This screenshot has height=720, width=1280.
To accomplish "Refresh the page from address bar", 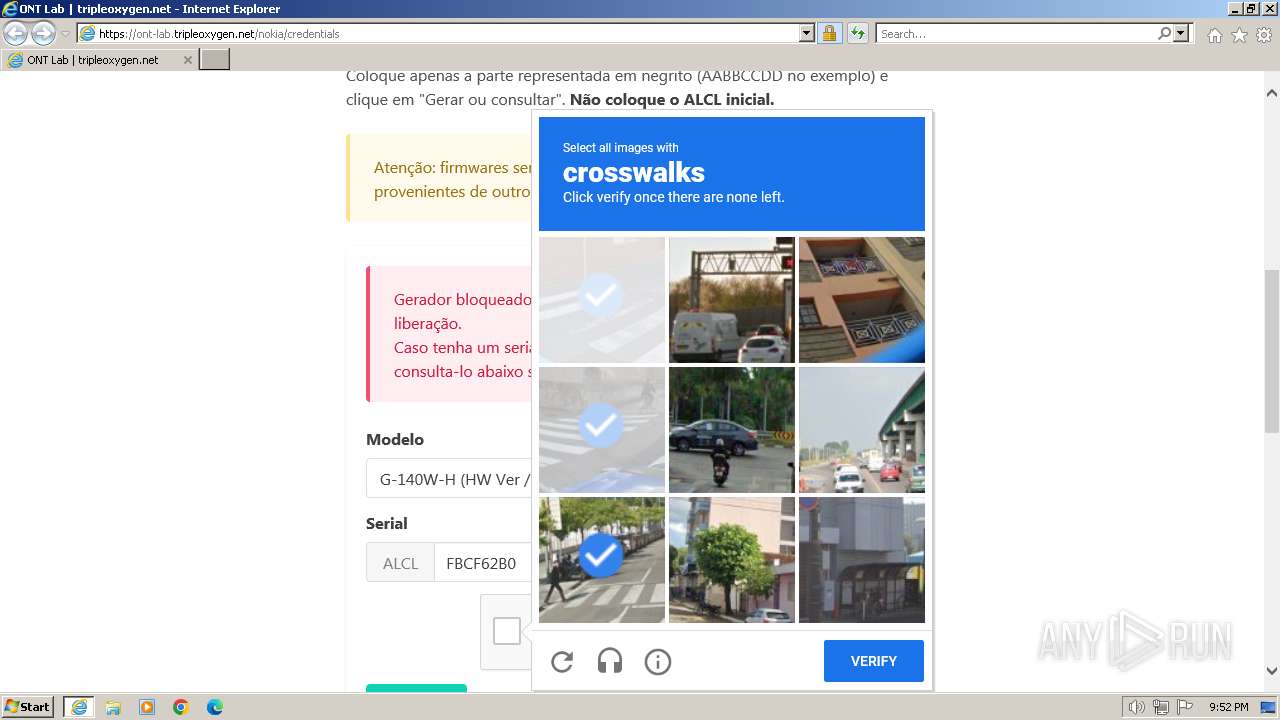I will click(x=857, y=33).
